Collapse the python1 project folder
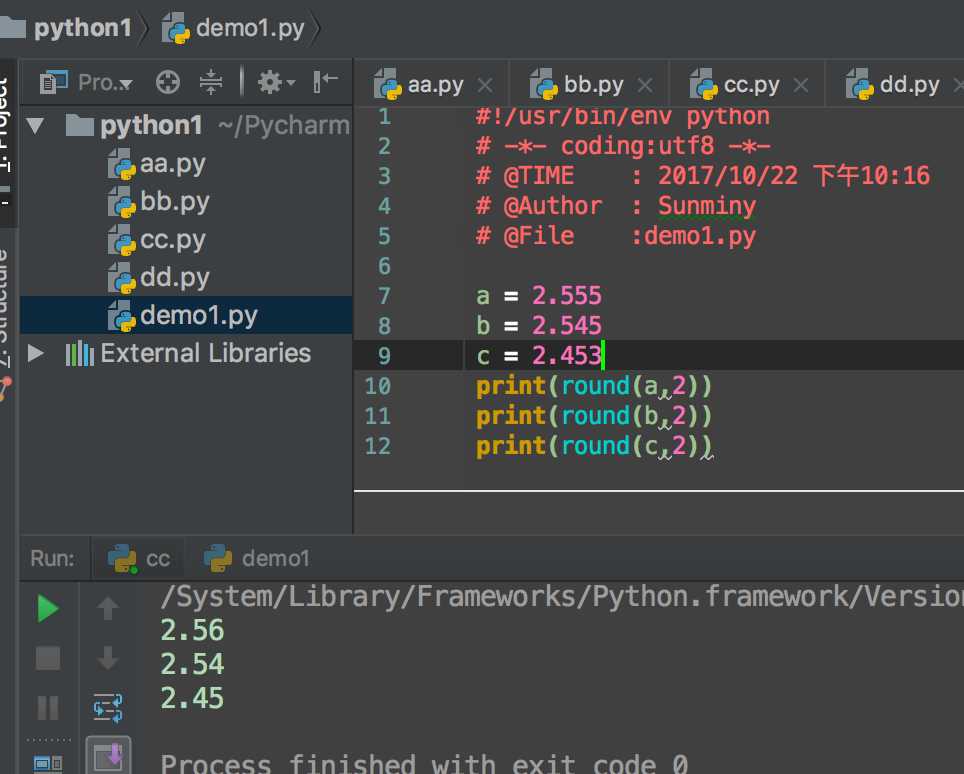This screenshot has width=964, height=774. (35, 126)
